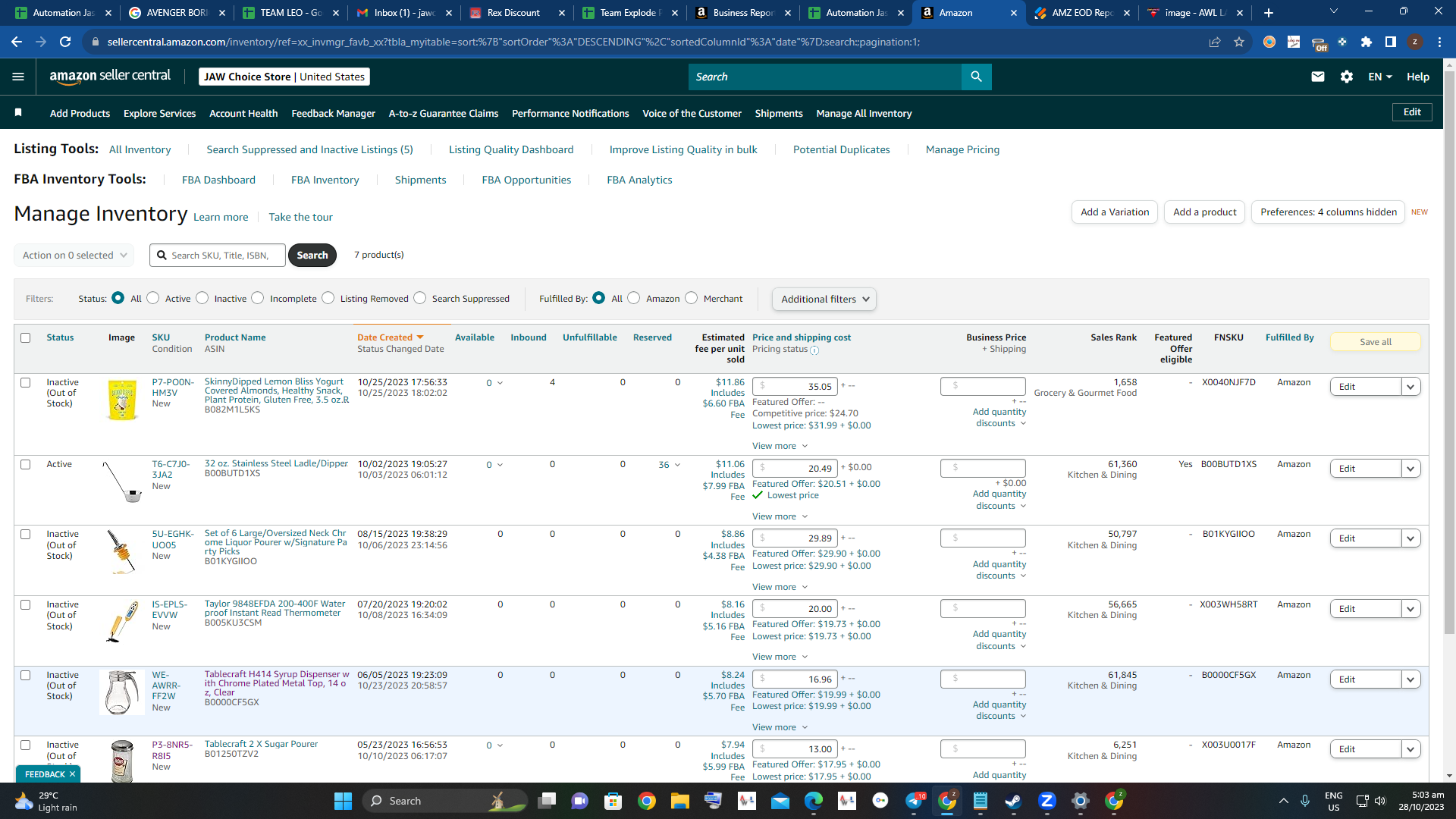Switch to the Inbox (1) browser tab
Screen dimensions: 1456x819
(x=406, y=13)
